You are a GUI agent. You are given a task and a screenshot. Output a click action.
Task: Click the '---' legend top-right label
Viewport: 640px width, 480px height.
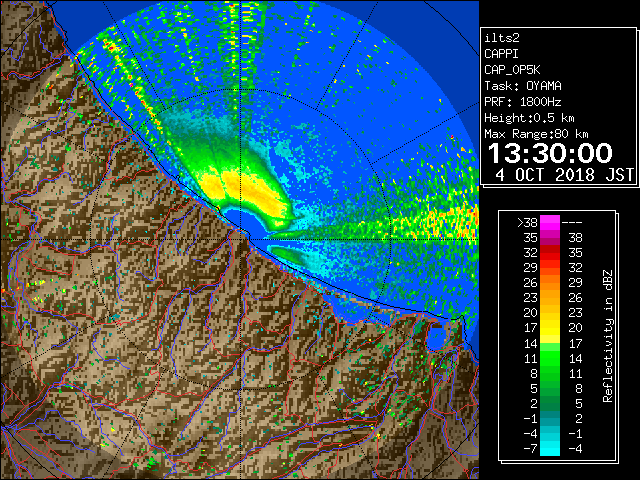[x=572, y=222]
